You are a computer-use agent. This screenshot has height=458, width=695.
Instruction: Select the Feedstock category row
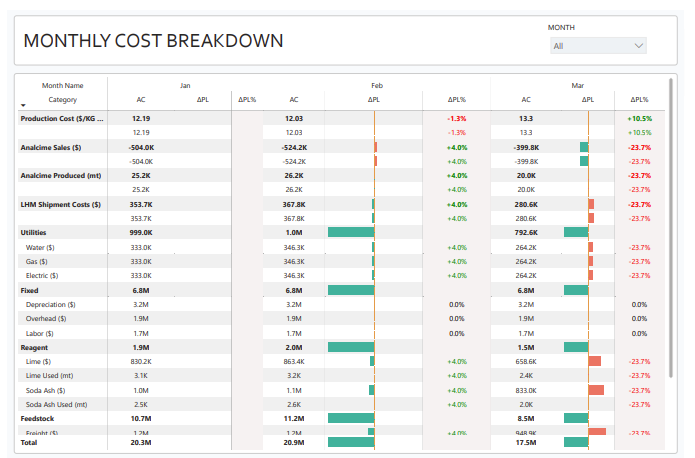point(341,419)
